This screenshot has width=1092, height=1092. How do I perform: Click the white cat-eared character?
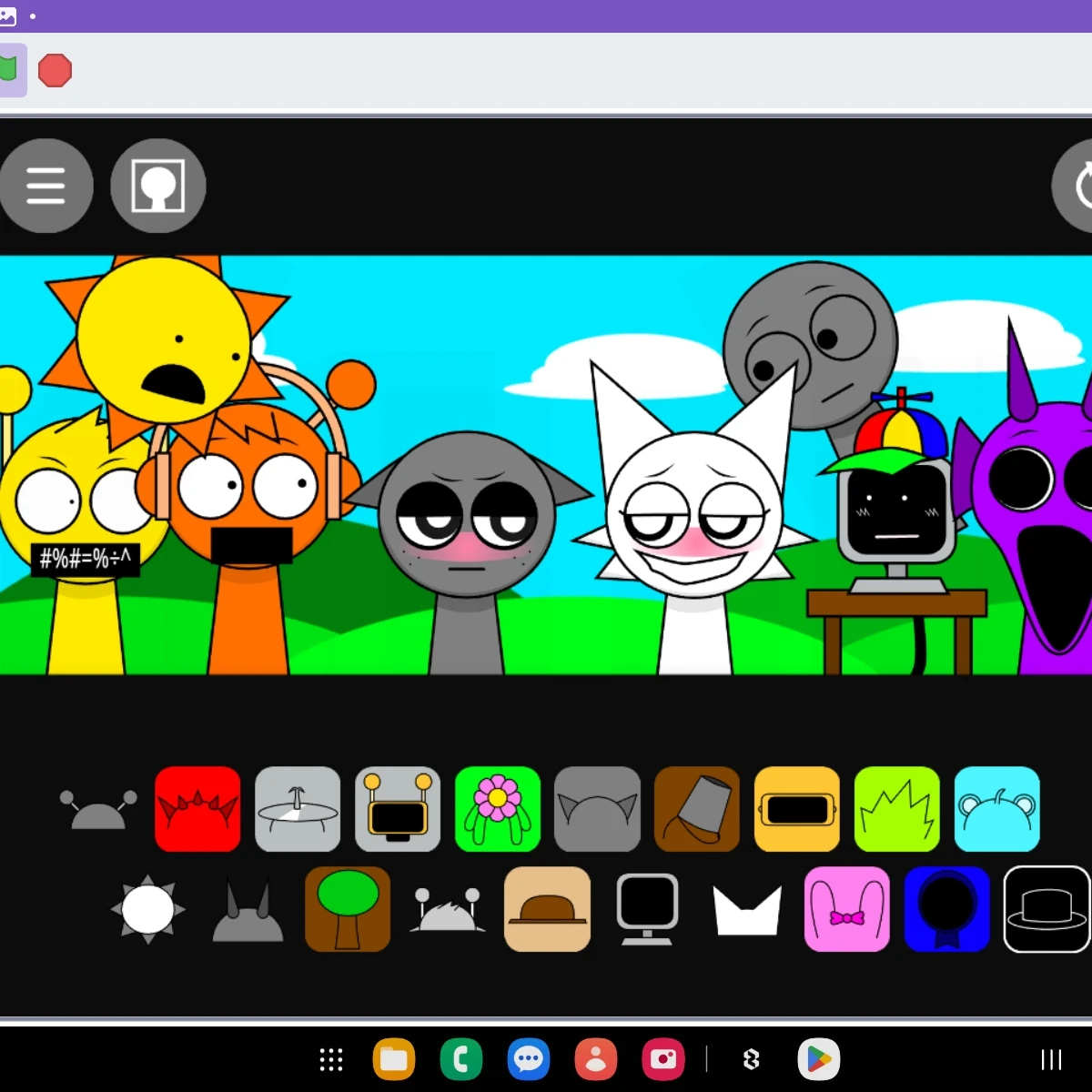(693, 519)
